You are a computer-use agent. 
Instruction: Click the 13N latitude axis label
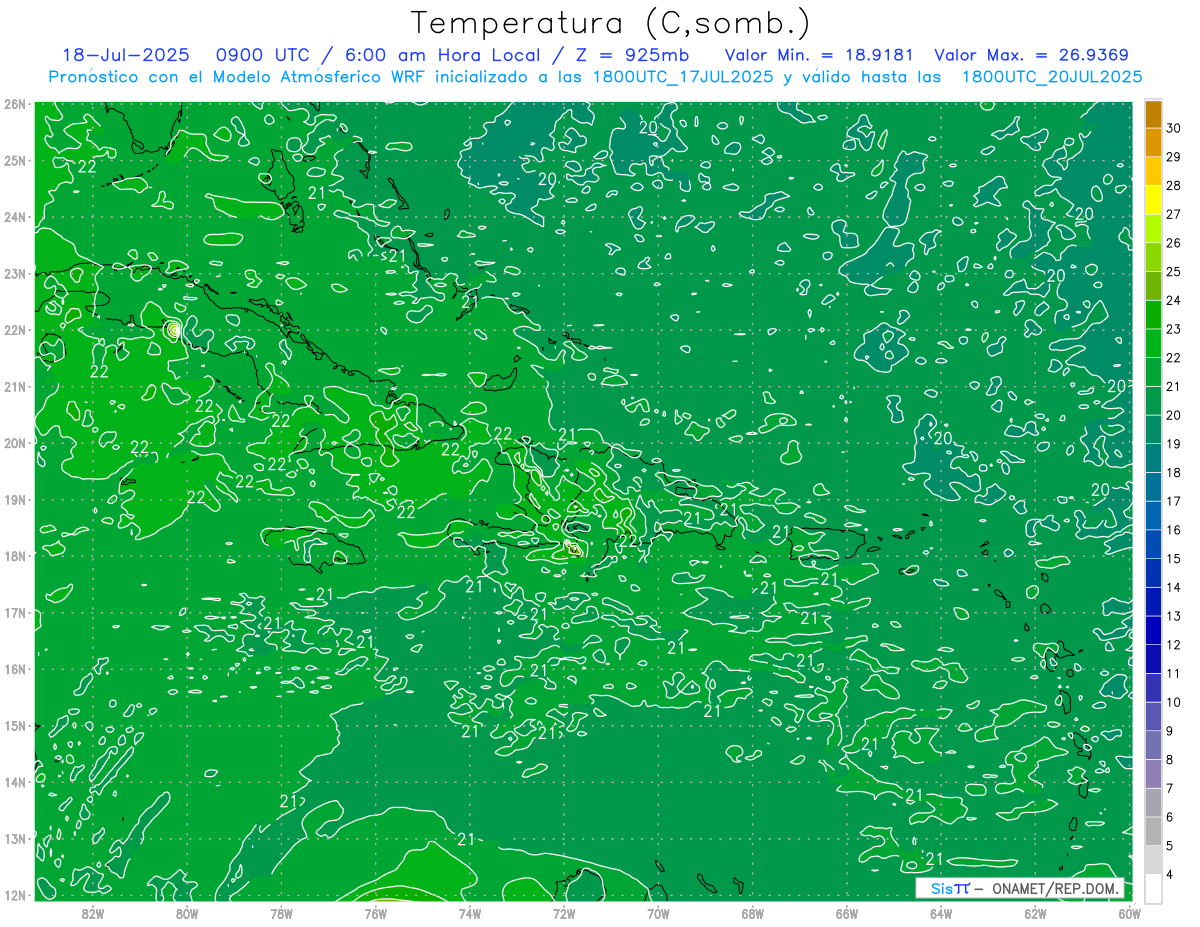pyautogui.click(x=14, y=838)
